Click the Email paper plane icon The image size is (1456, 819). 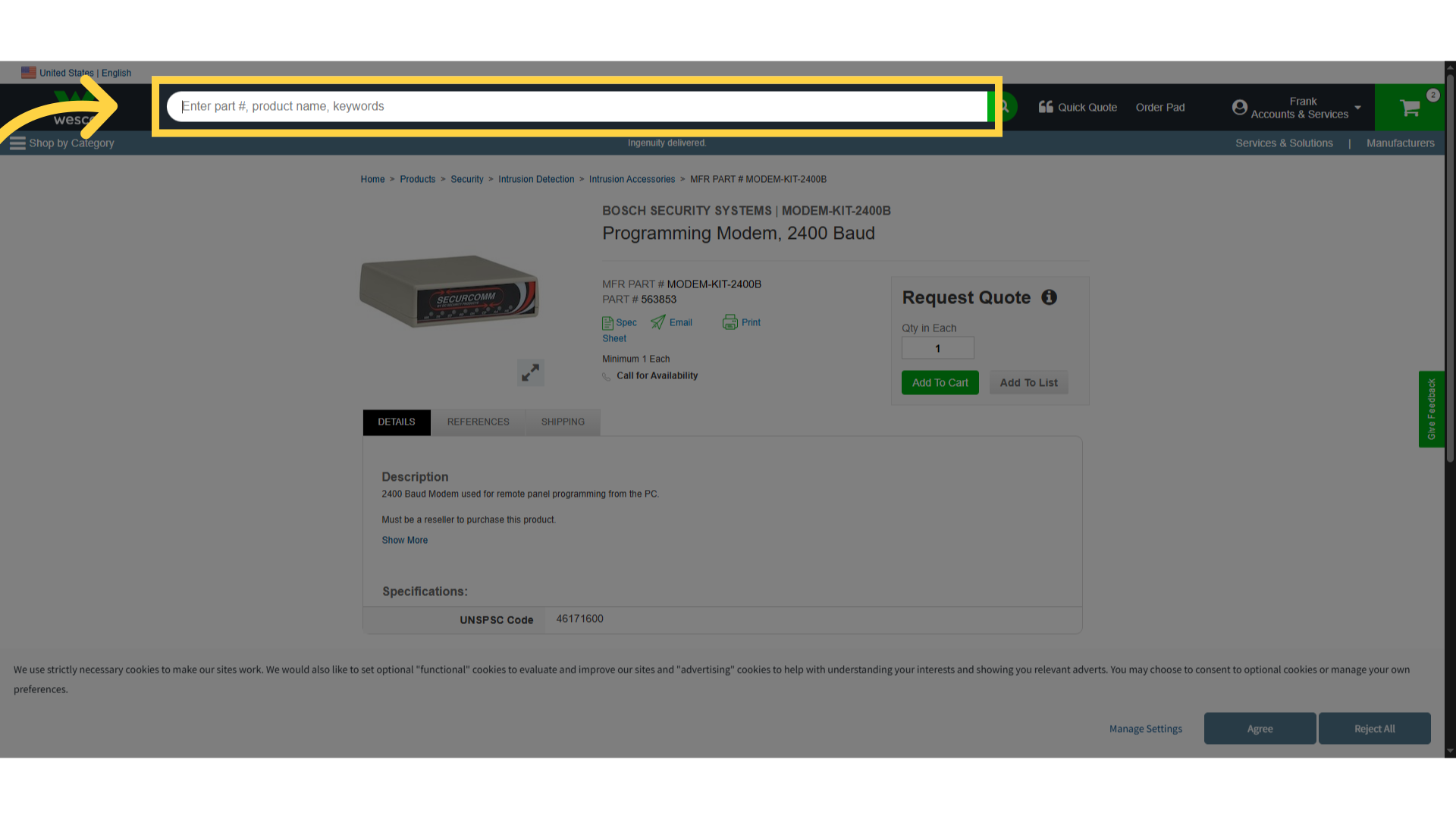657,322
